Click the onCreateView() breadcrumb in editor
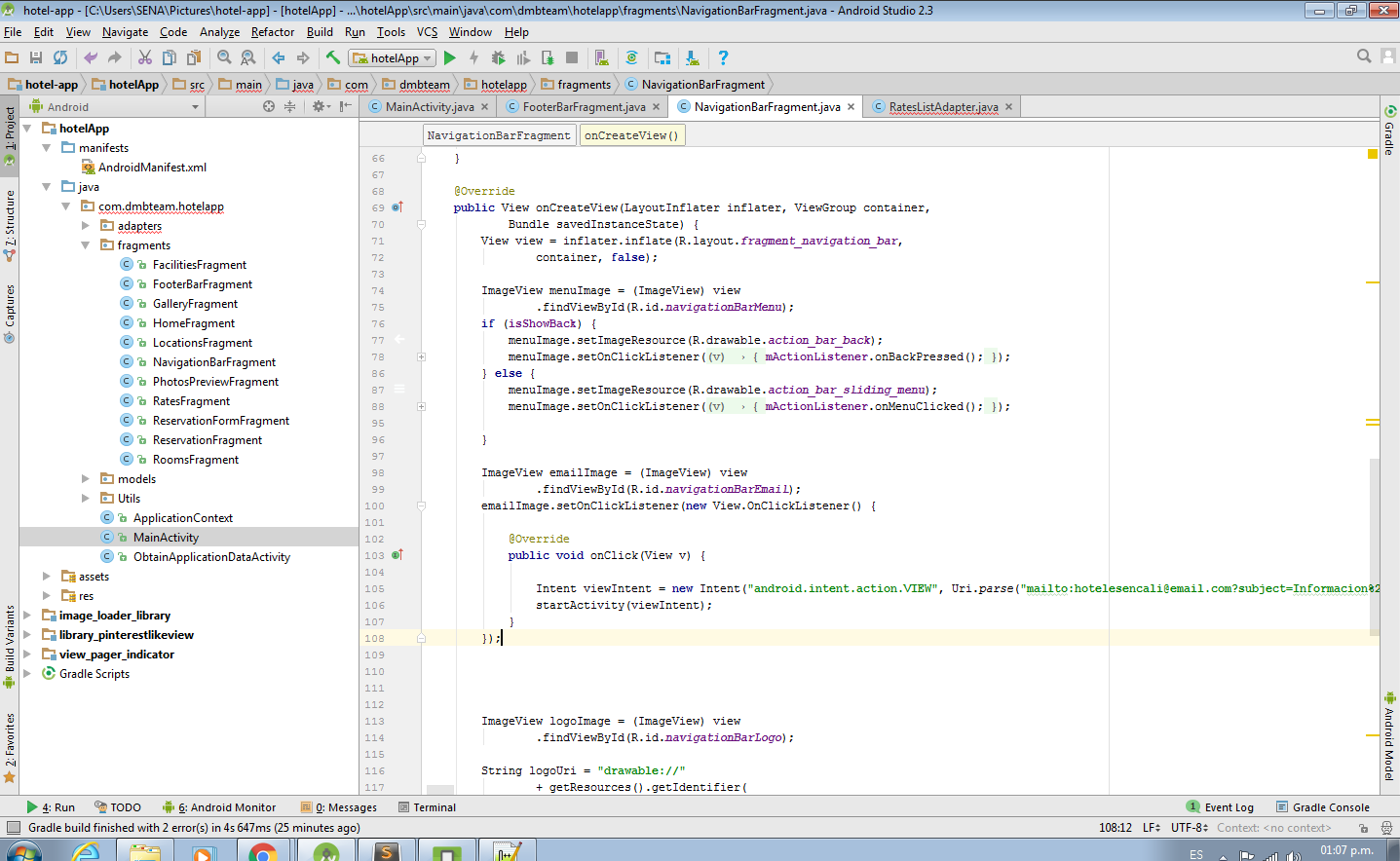The width and height of the screenshot is (1400, 861). [x=632, y=135]
